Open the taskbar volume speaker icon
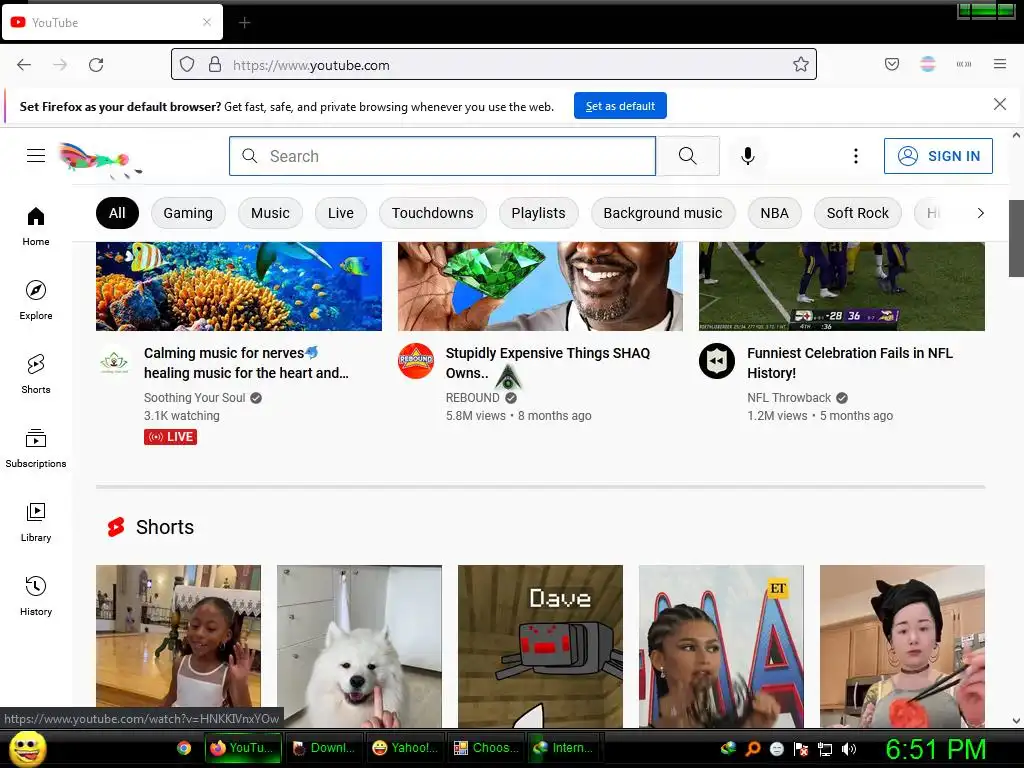The height and width of the screenshot is (768, 1024). pos(849,749)
